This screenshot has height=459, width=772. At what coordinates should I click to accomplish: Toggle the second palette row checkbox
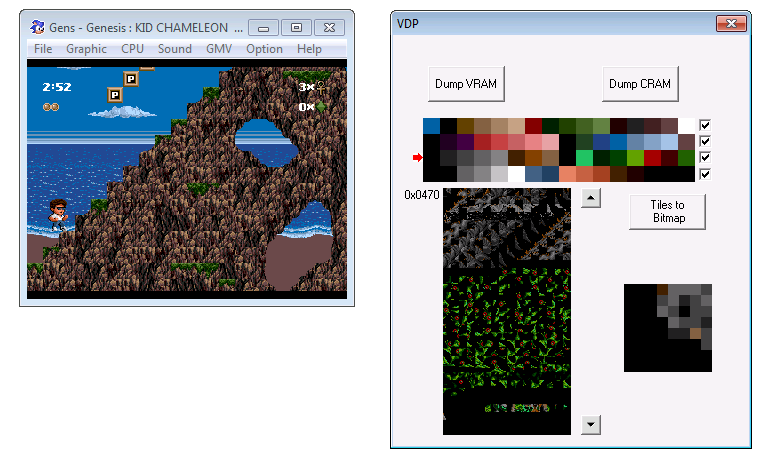point(705,141)
